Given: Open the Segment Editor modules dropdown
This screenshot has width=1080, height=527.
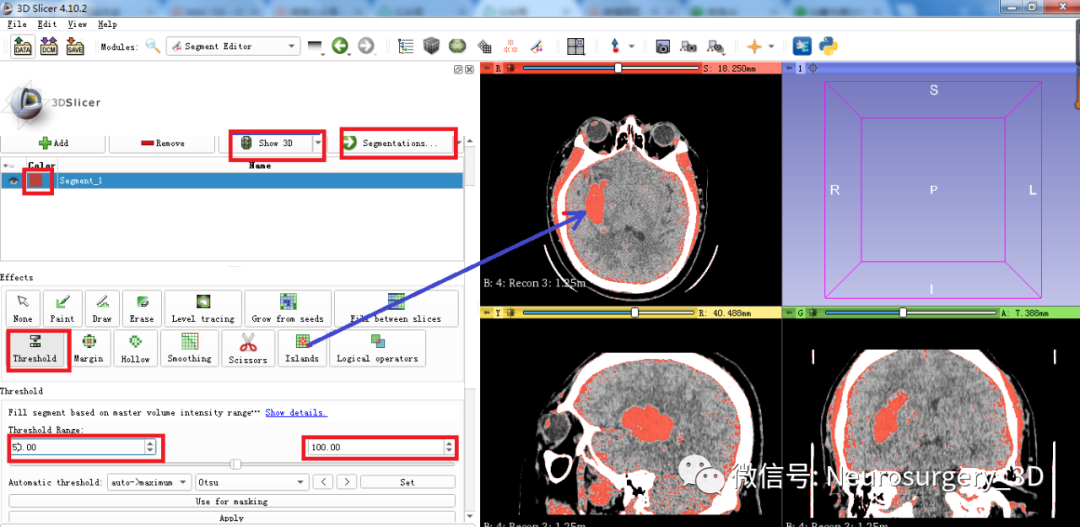Looking at the screenshot, I should pyautogui.click(x=233, y=46).
